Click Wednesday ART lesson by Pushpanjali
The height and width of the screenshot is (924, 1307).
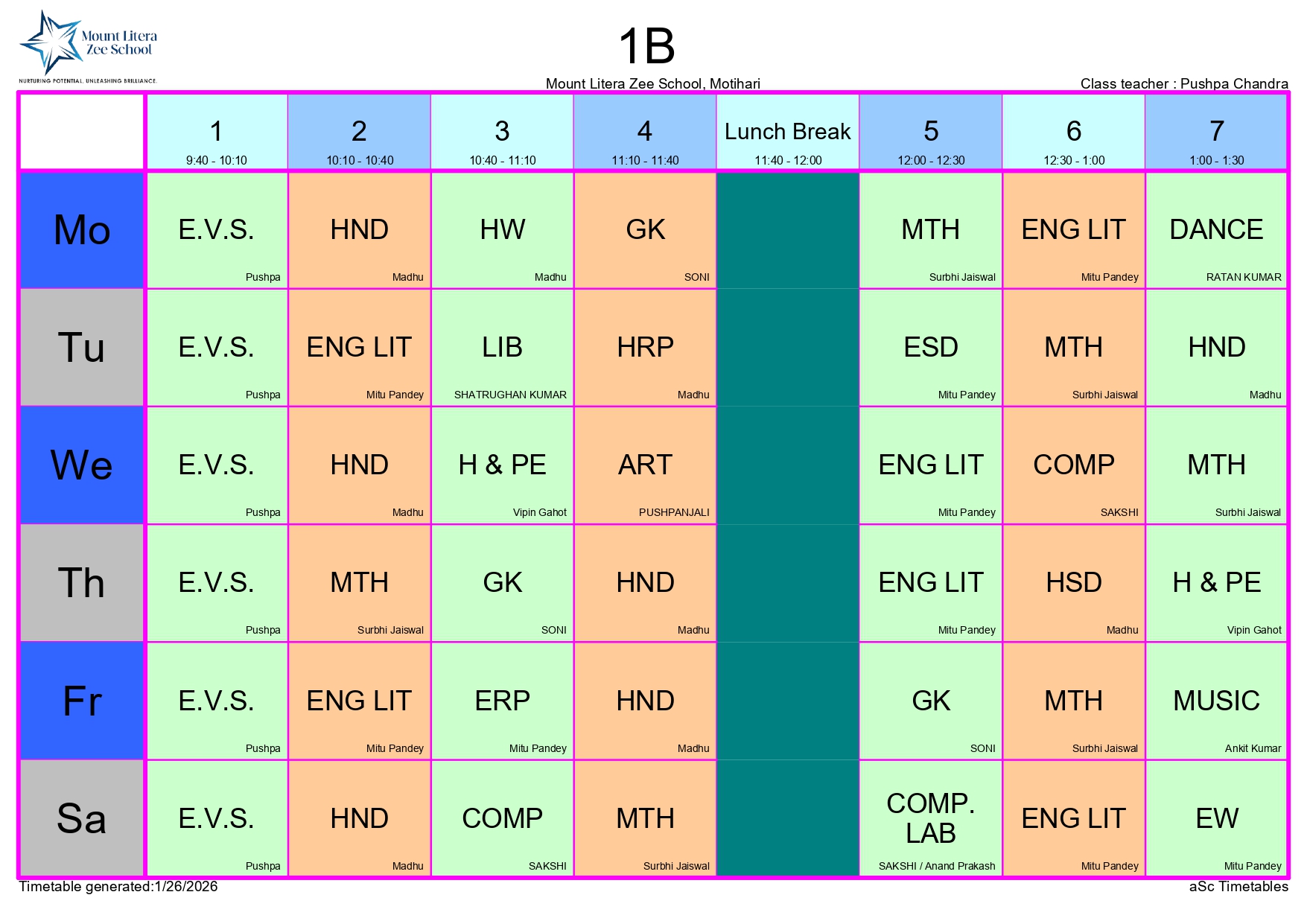click(x=645, y=465)
